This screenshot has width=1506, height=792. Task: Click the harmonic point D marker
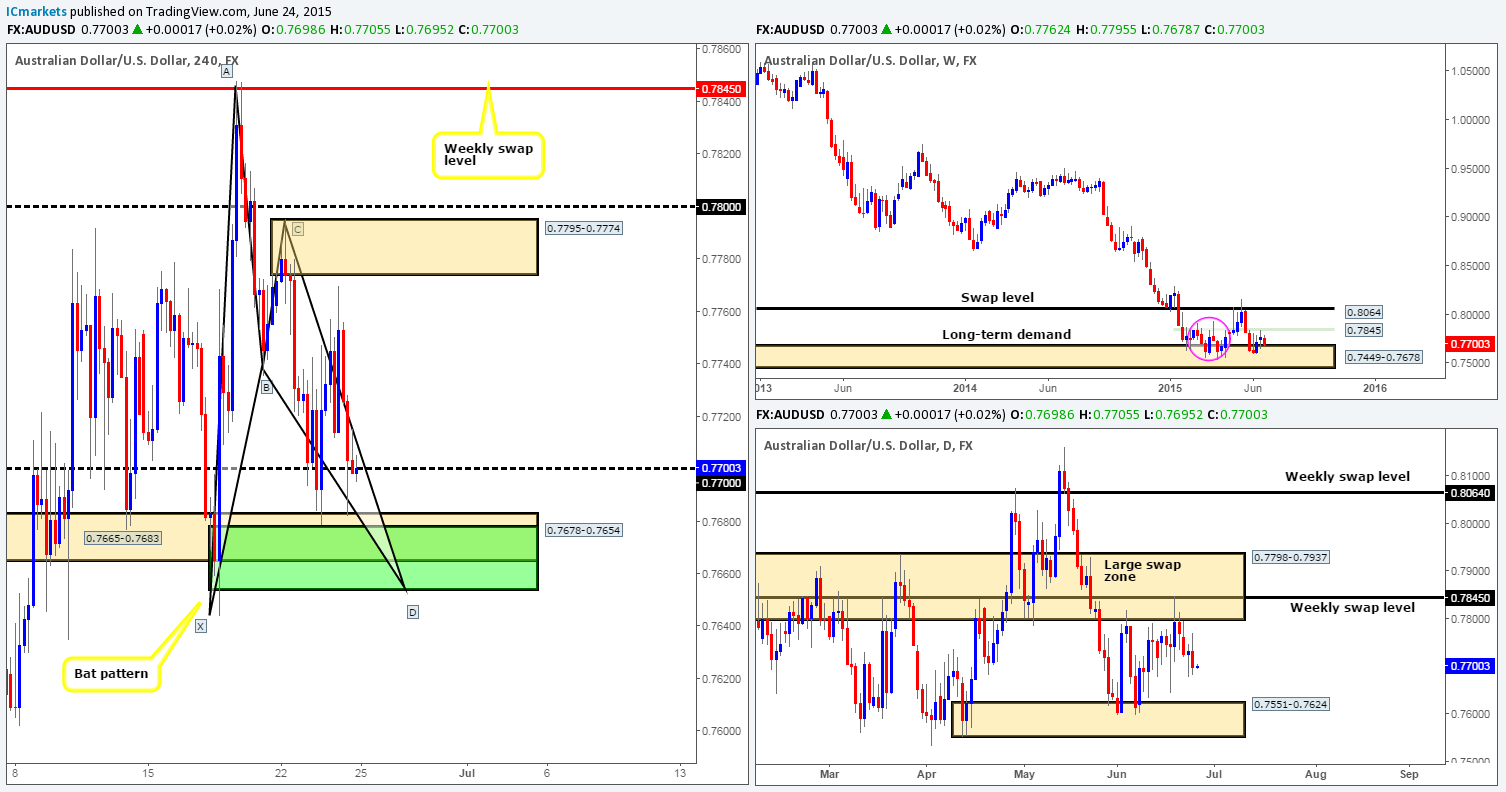412,611
